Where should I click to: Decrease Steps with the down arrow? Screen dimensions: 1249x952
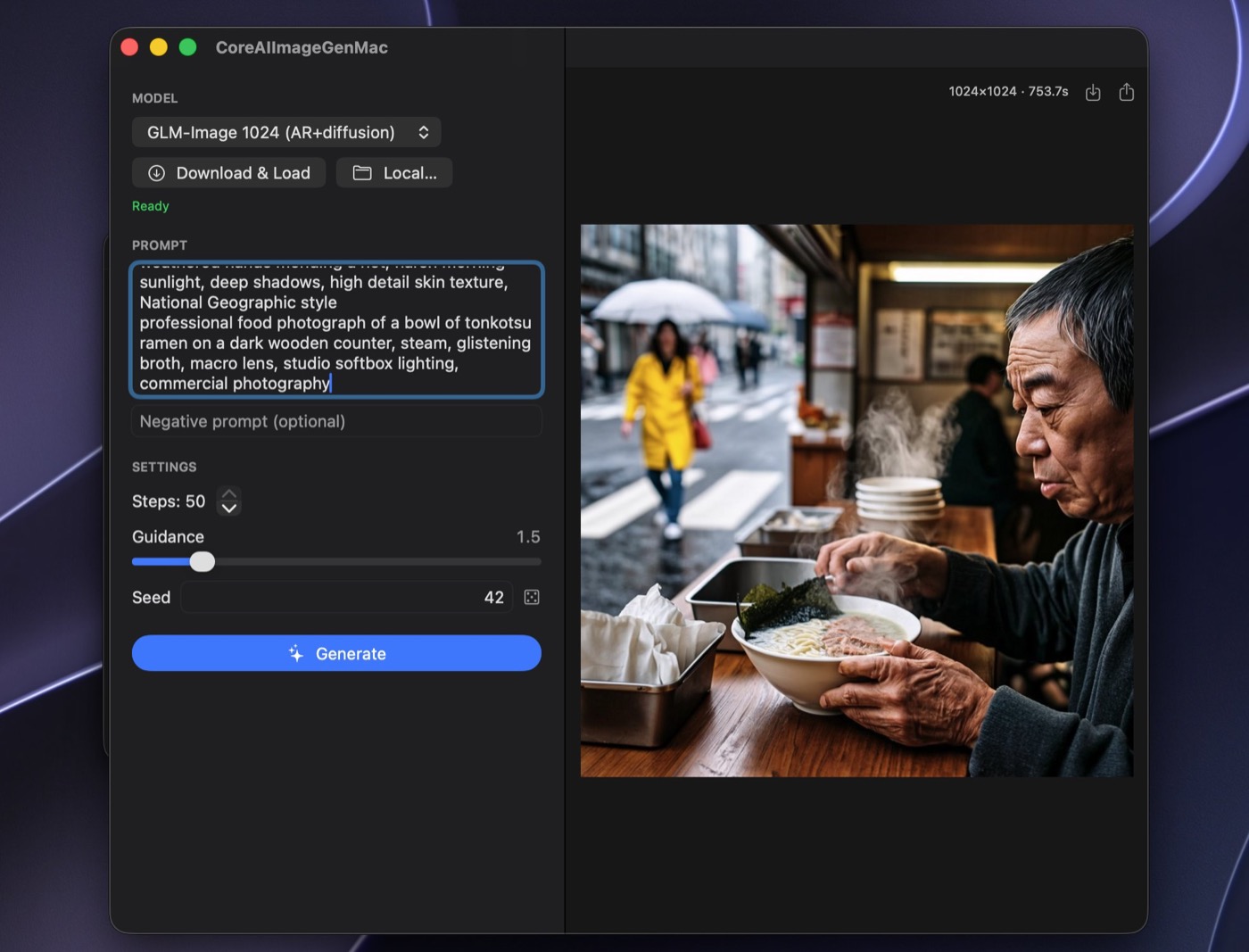(x=229, y=509)
